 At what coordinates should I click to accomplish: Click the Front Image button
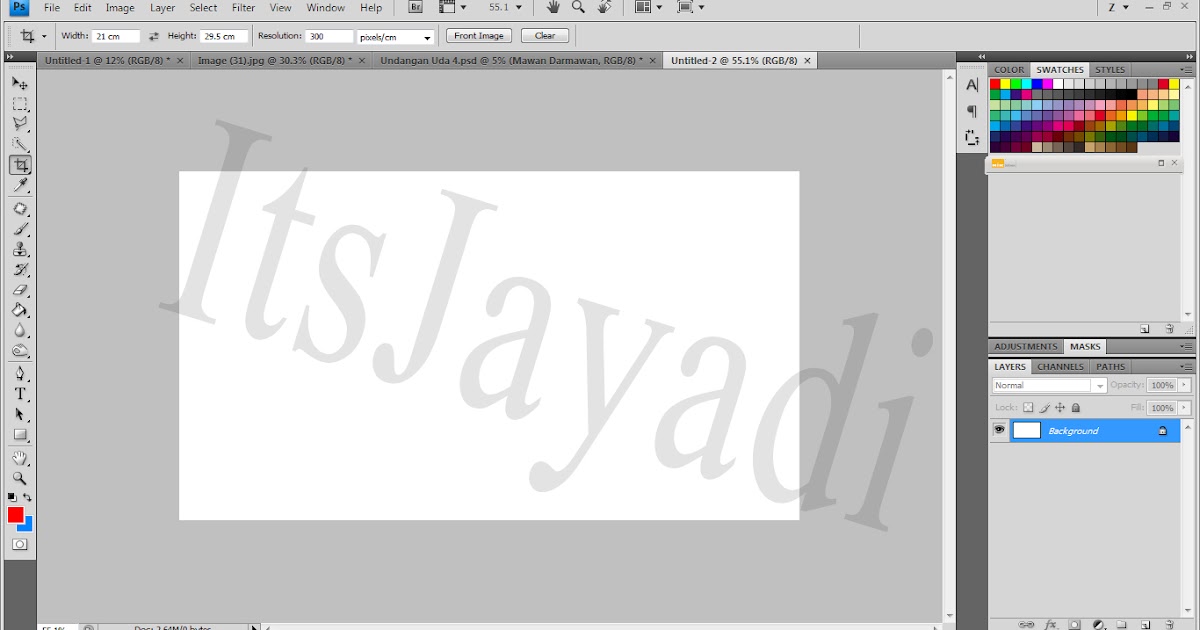[478, 36]
